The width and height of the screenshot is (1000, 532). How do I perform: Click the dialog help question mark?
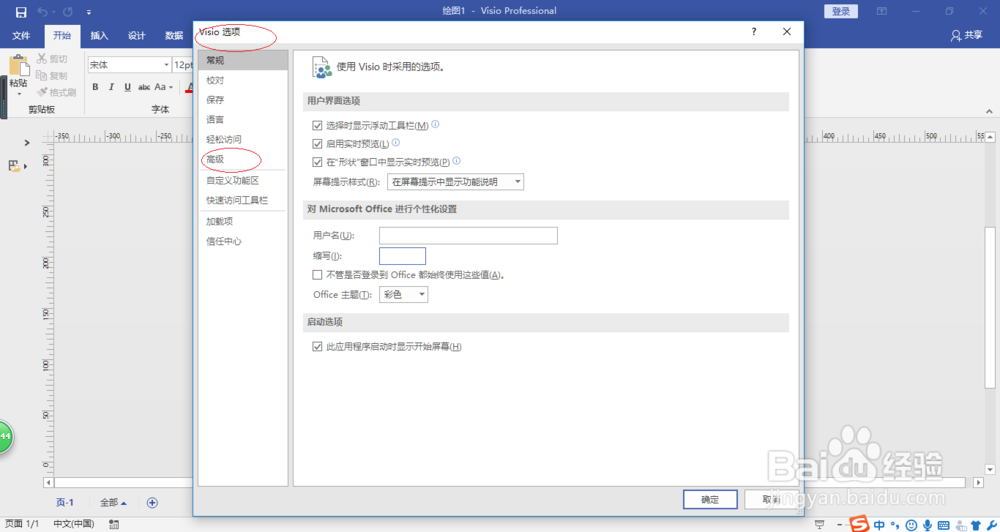click(x=754, y=31)
